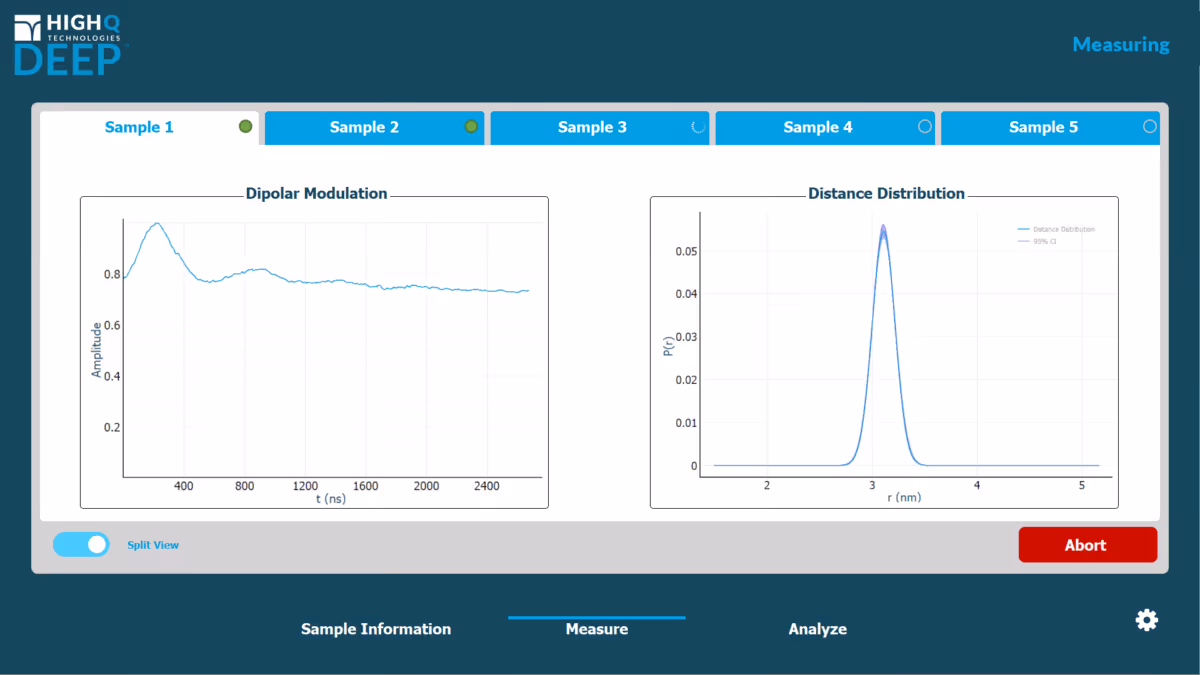Click Sample 4 empty status circle
Viewport: 1200px width, 675px height.
pyautogui.click(x=924, y=127)
